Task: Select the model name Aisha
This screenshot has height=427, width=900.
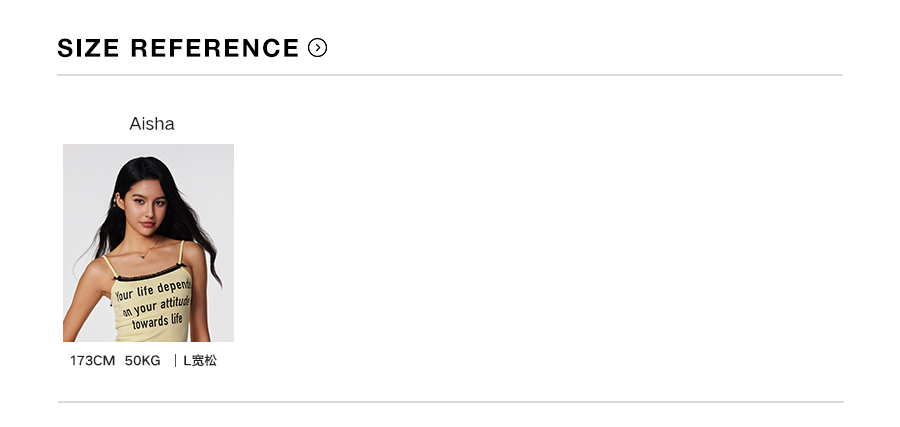Action: (152, 124)
